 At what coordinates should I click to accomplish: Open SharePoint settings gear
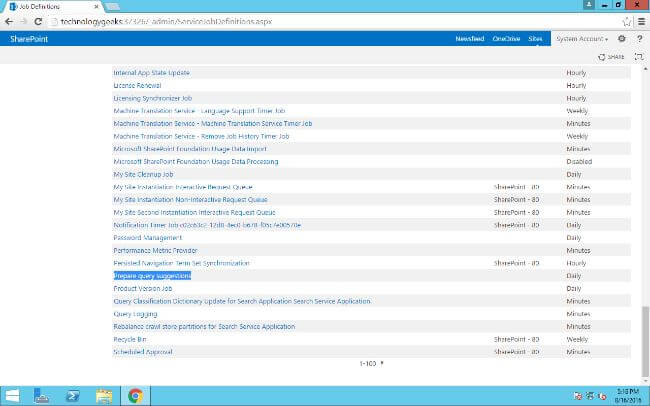[621, 39]
